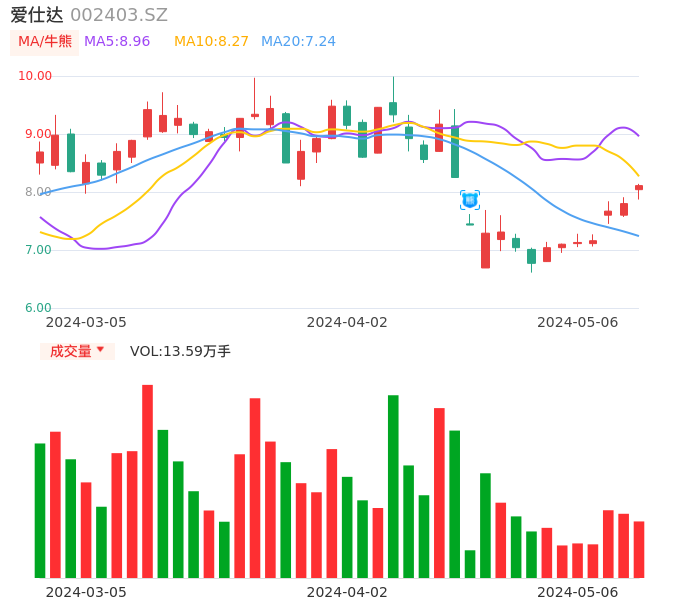Click the blue bear (熊) signal marker
Image resolution: width=686 pixels, height=606 pixels.
[470, 200]
